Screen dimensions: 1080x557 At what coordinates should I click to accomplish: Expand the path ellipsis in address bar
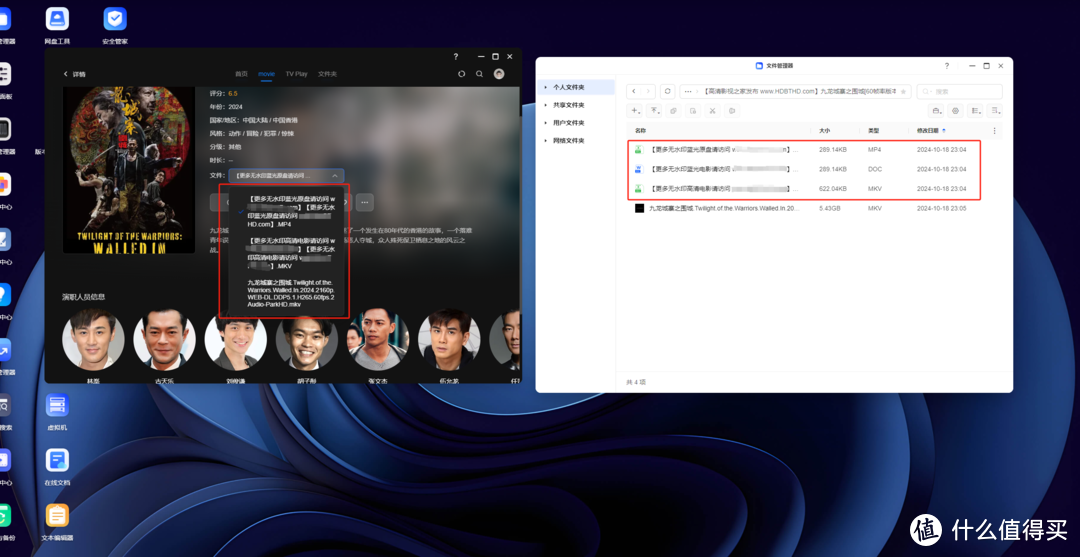tap(687, 92)
